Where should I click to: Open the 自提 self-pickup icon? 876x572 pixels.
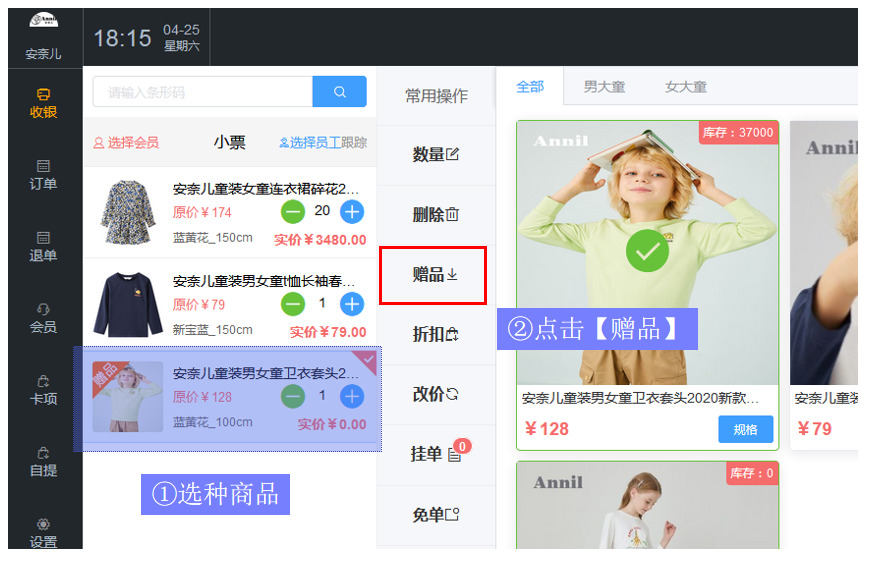point(43,460)
